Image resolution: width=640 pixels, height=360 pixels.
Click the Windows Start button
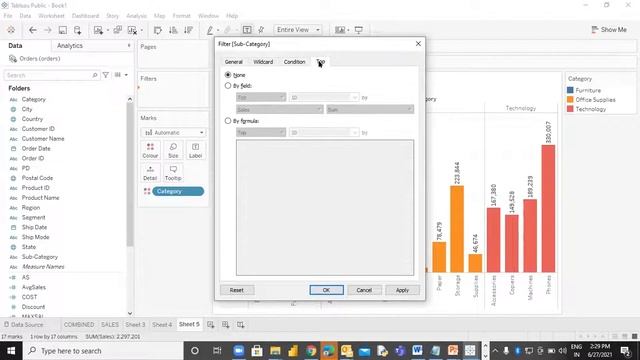pyautogui.click(x=11, y=351)
